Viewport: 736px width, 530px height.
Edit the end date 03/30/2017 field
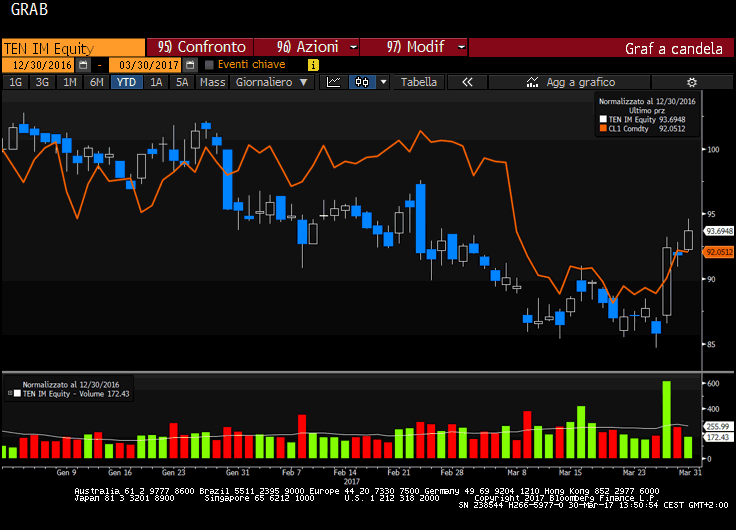click(x=146, y=65)
